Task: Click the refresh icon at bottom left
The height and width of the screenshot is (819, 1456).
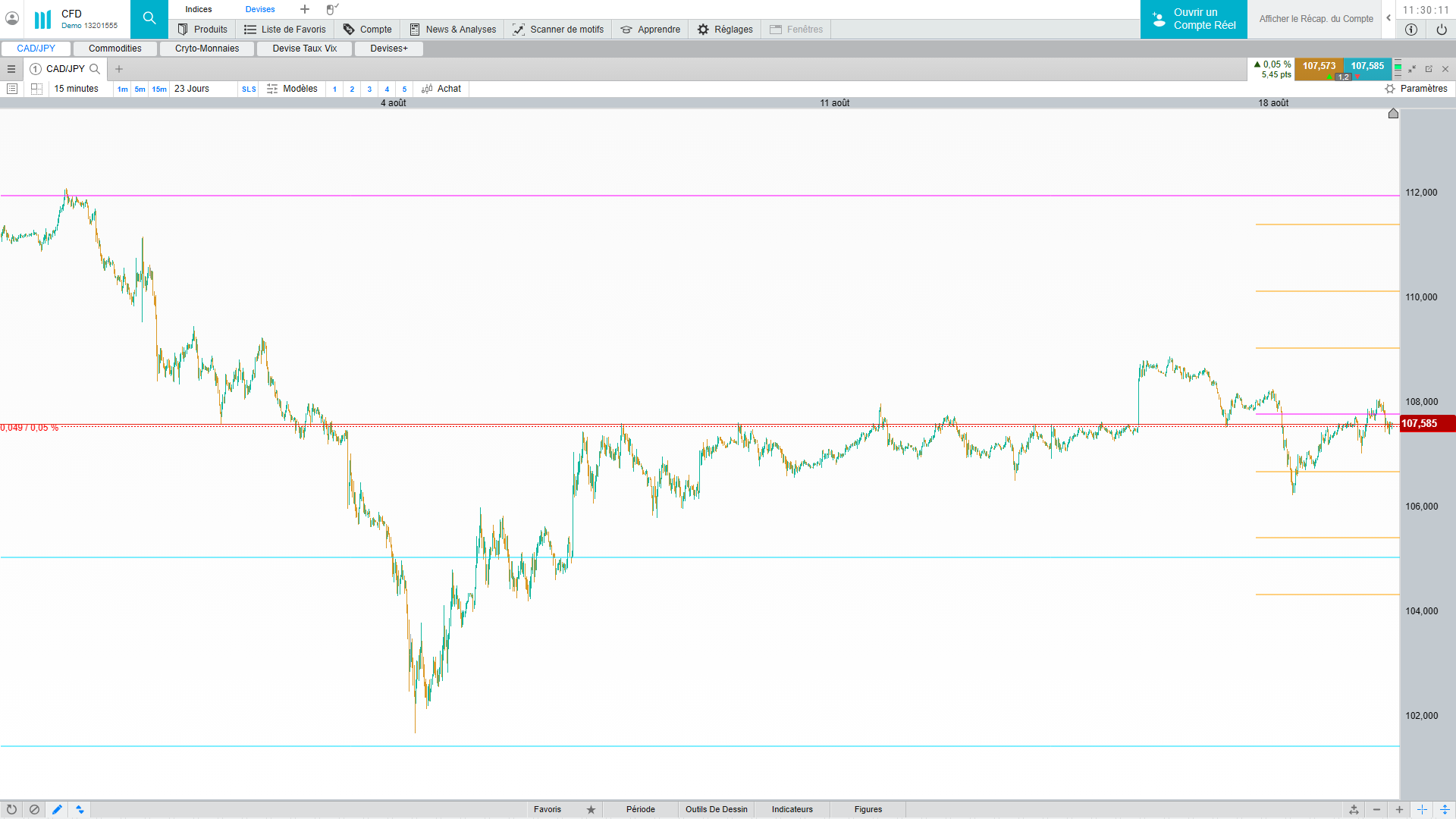Action: 11,809
